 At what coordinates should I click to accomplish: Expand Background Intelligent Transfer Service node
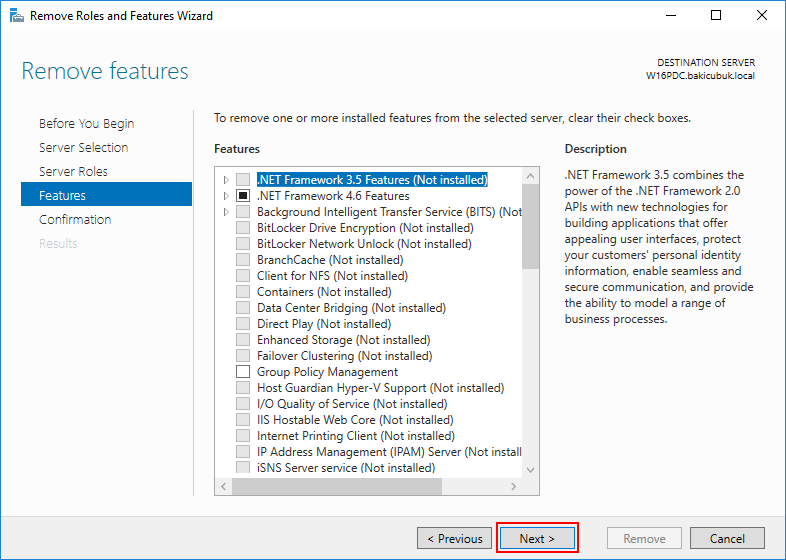[x=226, y=212]
